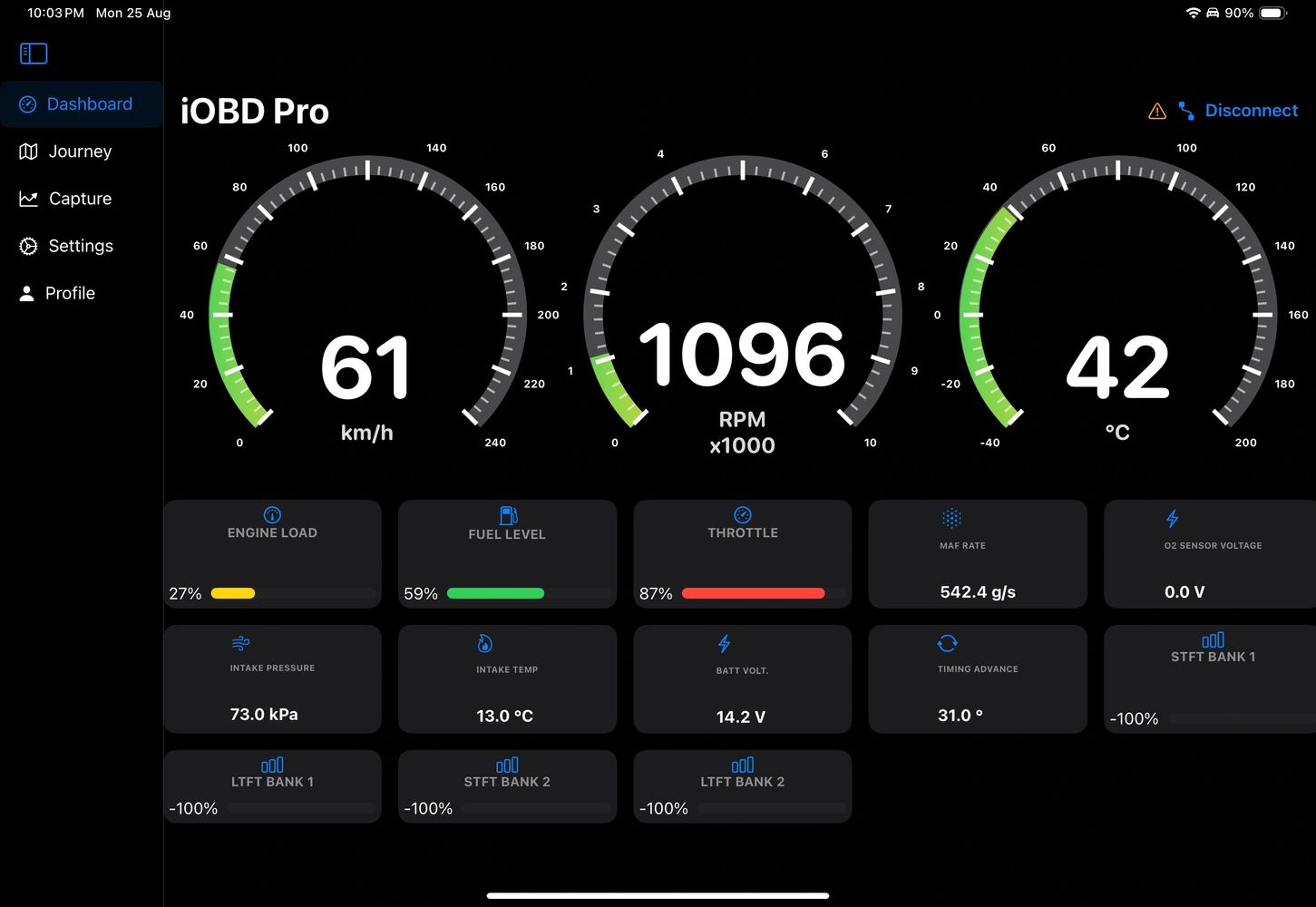Click the Fuel Level pump icon
This screenshot has width=1316, height=907.
tap(508, 515)
